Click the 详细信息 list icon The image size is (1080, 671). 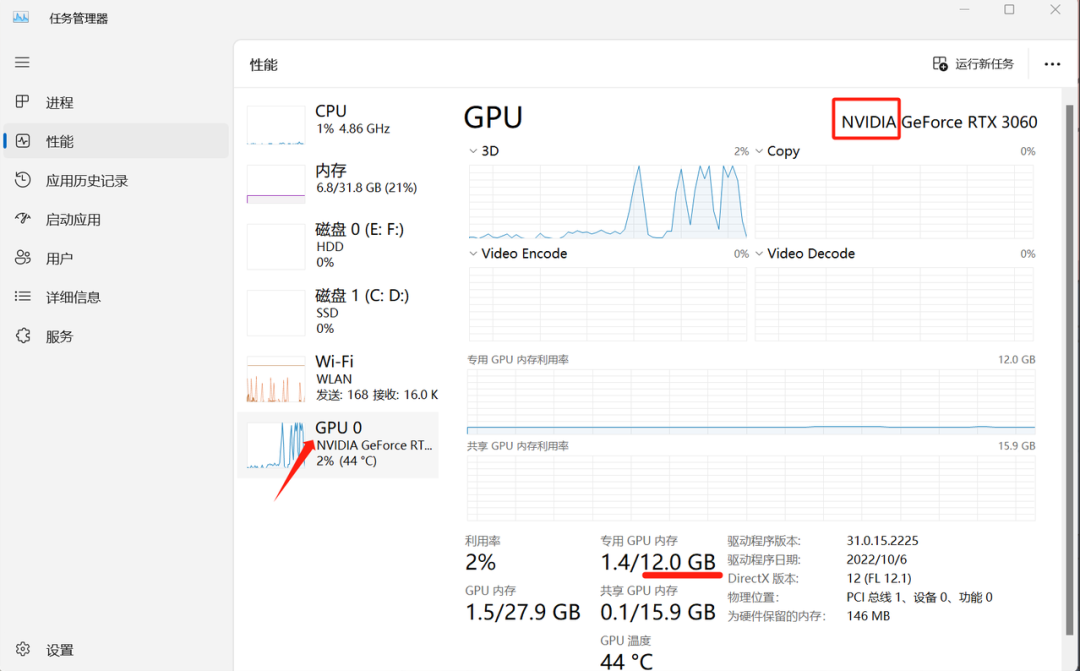coord(23,296)
